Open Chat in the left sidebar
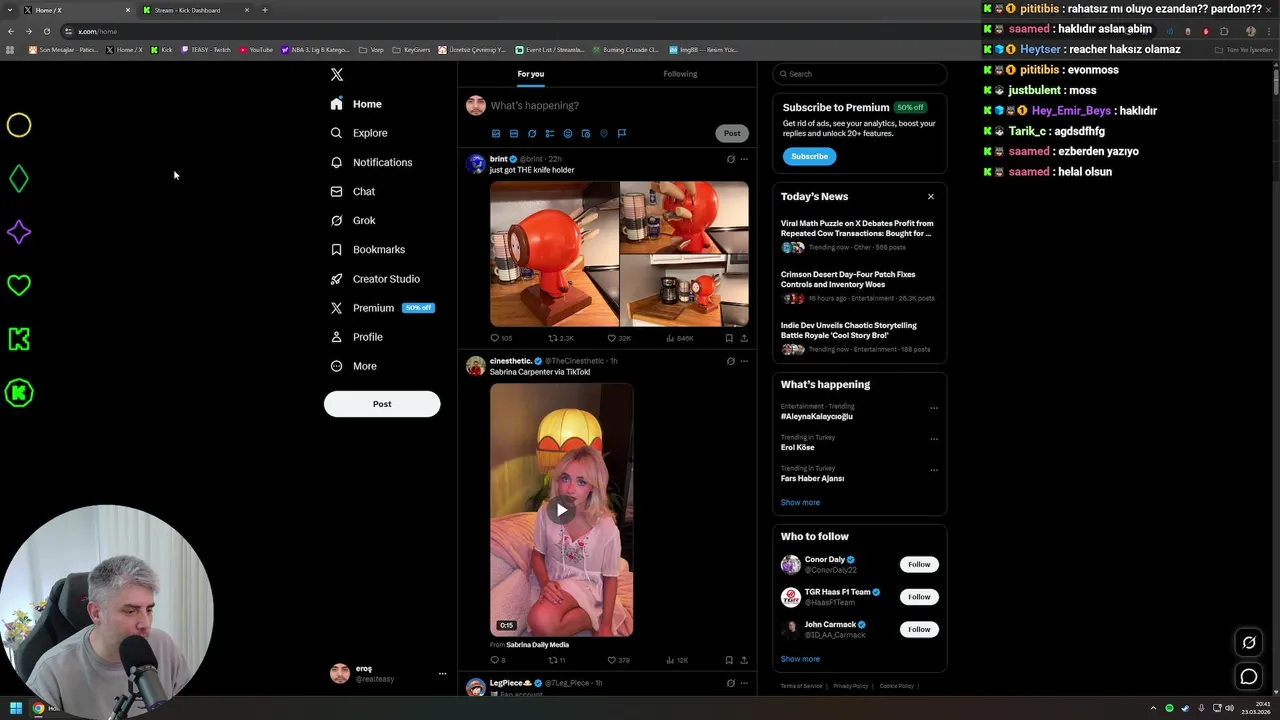 pyautogui.click(x=353, y=191)
